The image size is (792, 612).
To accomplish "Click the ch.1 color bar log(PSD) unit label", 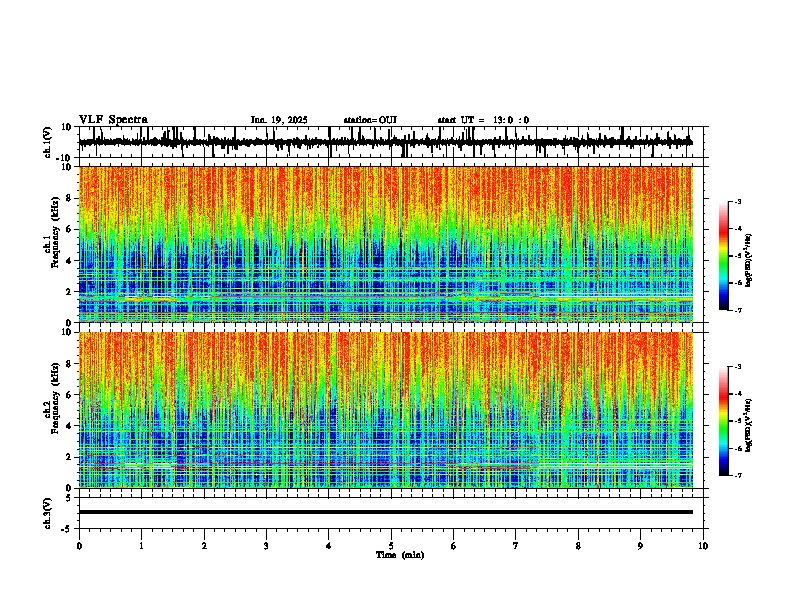I will coord(749,260).
